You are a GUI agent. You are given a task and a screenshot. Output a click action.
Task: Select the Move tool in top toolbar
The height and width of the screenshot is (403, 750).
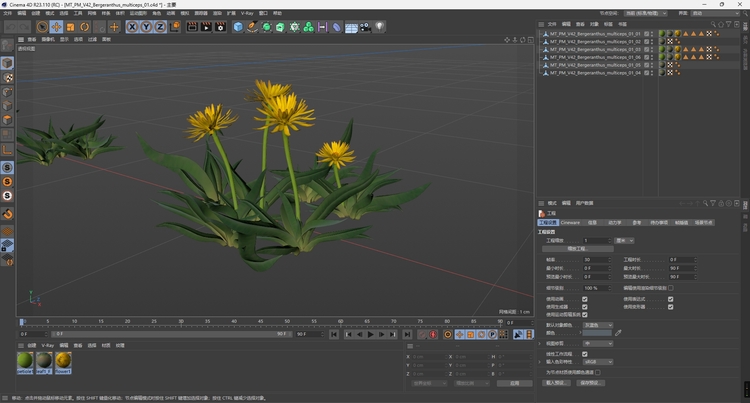(x=56, y=27)
